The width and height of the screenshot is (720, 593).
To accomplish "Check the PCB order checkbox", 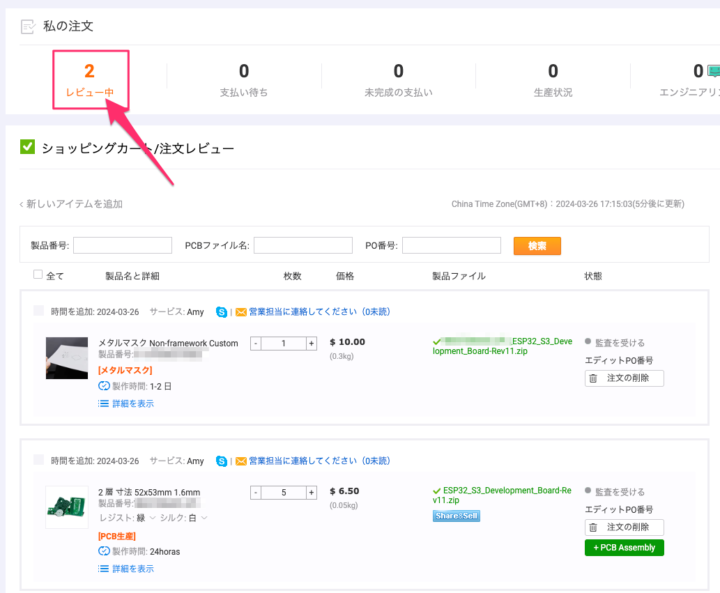I will pyautogui.click(x=39, y=461).
